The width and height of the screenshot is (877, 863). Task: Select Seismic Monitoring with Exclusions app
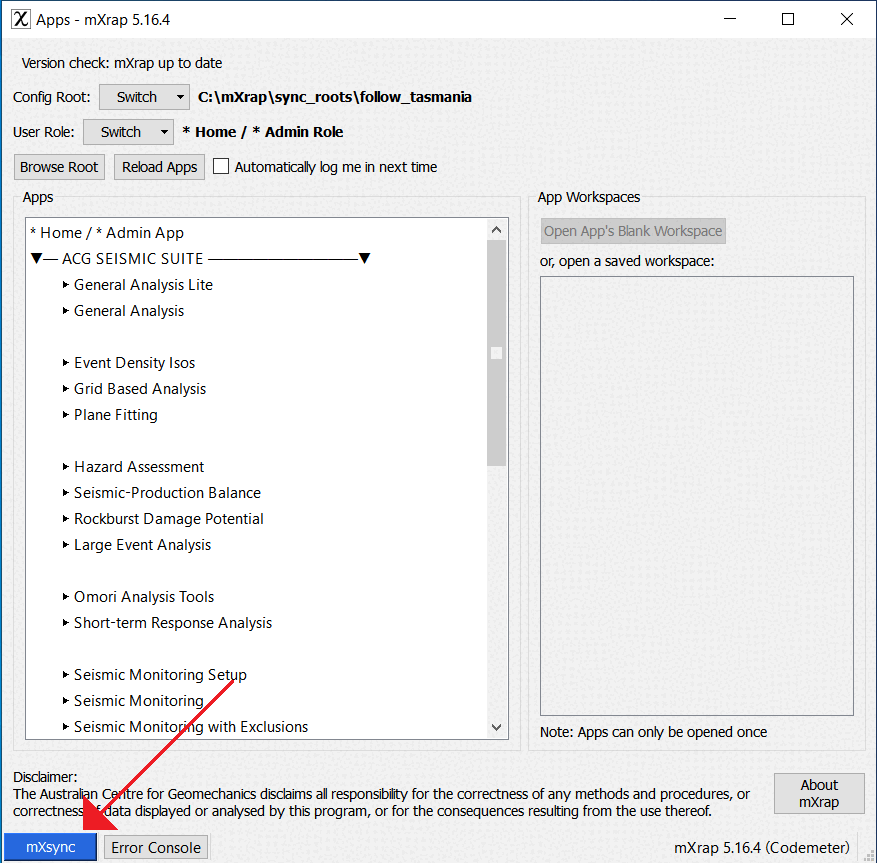click(191, 727)
